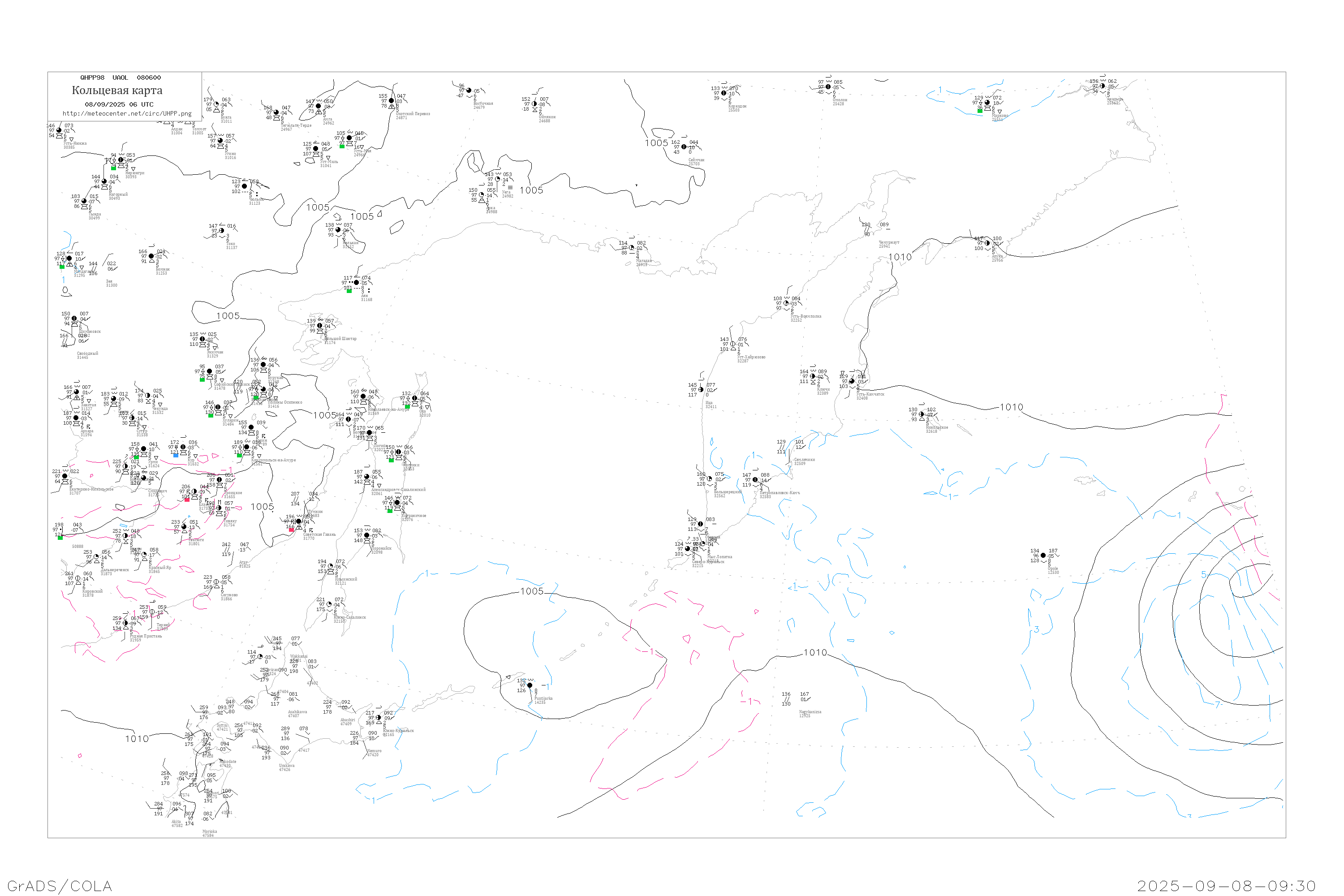Click the meteocenter.net UHPP.png URL link
1344x896 pixels.
pyautogui.click(x=127, y=114)
